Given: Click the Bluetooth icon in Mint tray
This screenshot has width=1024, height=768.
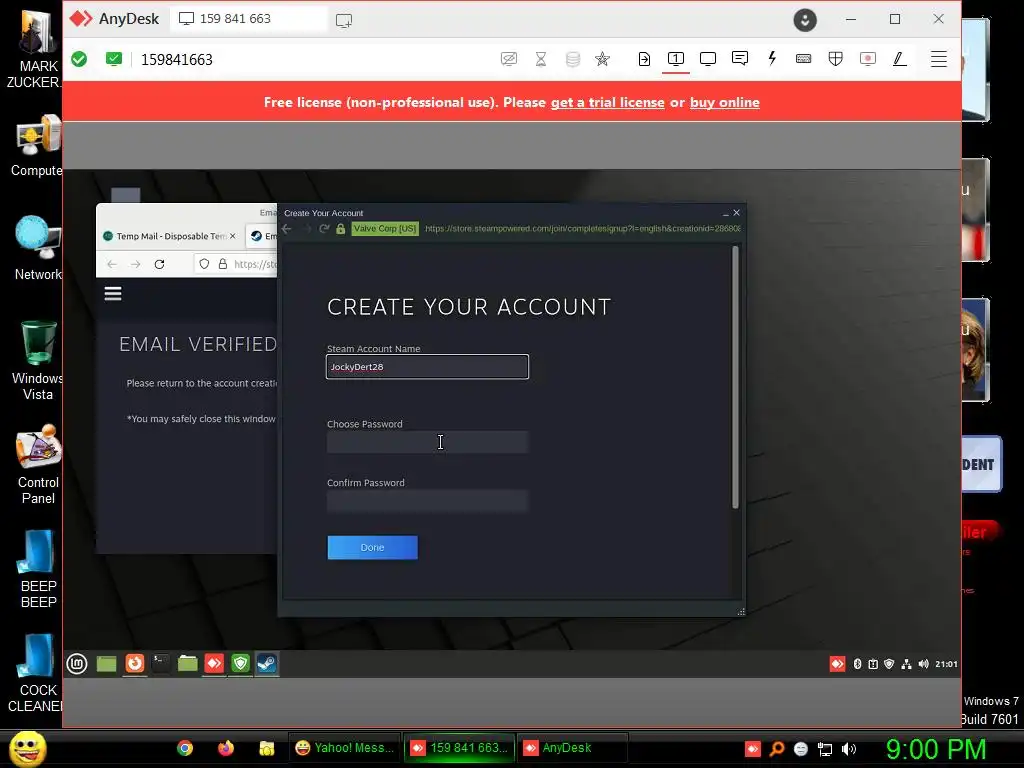Looking at the screenshot, I should click(857, 664).
